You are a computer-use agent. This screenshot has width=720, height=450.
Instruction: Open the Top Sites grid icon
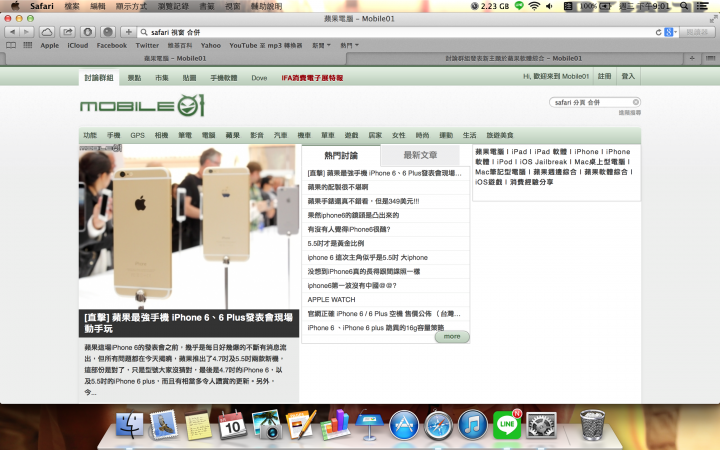[x=28, y=45]
